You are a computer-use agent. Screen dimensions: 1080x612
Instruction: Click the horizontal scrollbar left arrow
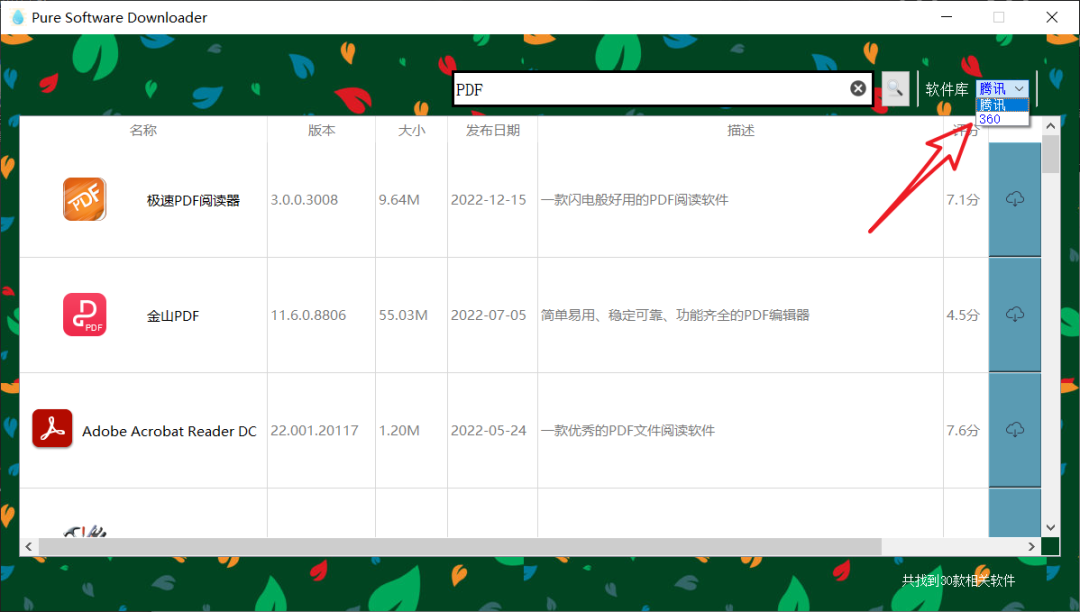pos(28,547)
